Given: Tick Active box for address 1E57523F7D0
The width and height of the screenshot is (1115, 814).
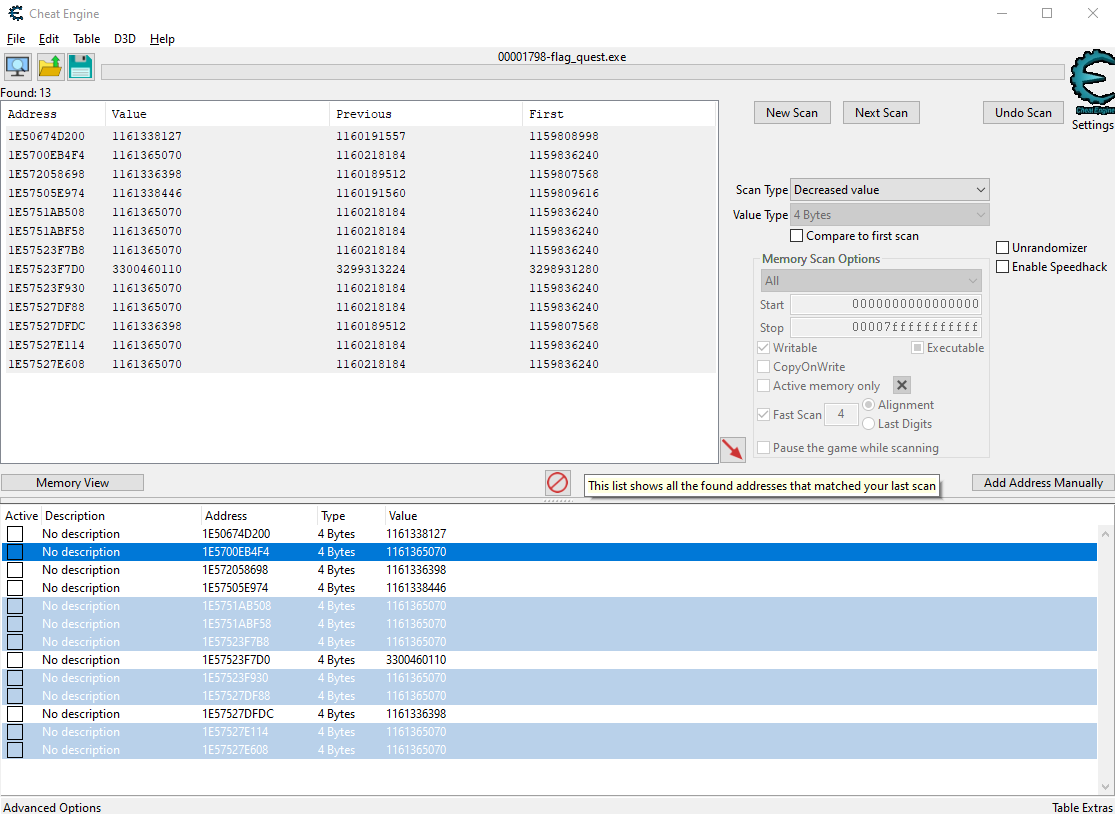Looking at the screenshot, I should coord(15,660).
